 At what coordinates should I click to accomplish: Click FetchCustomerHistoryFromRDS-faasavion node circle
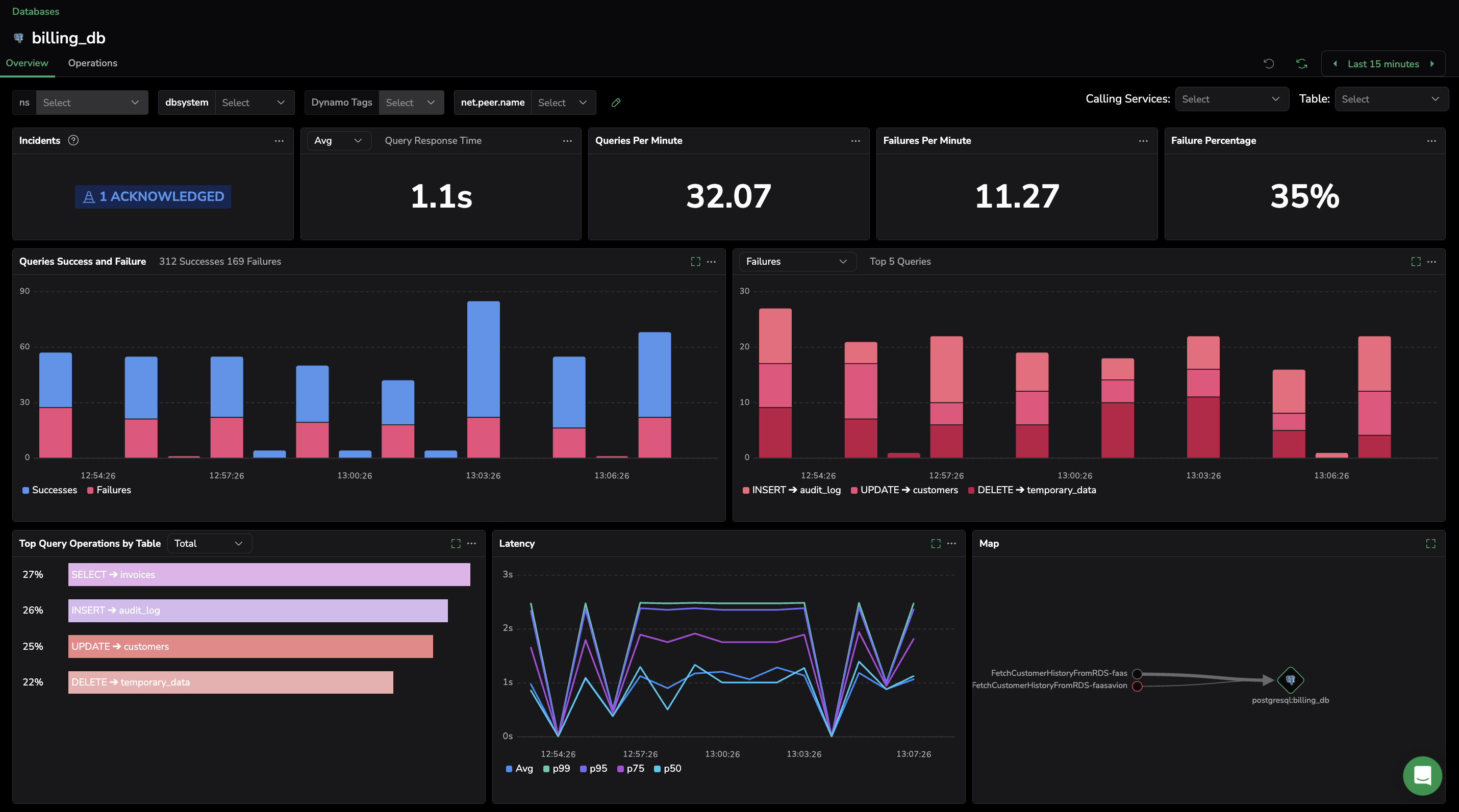(1137, 687)
